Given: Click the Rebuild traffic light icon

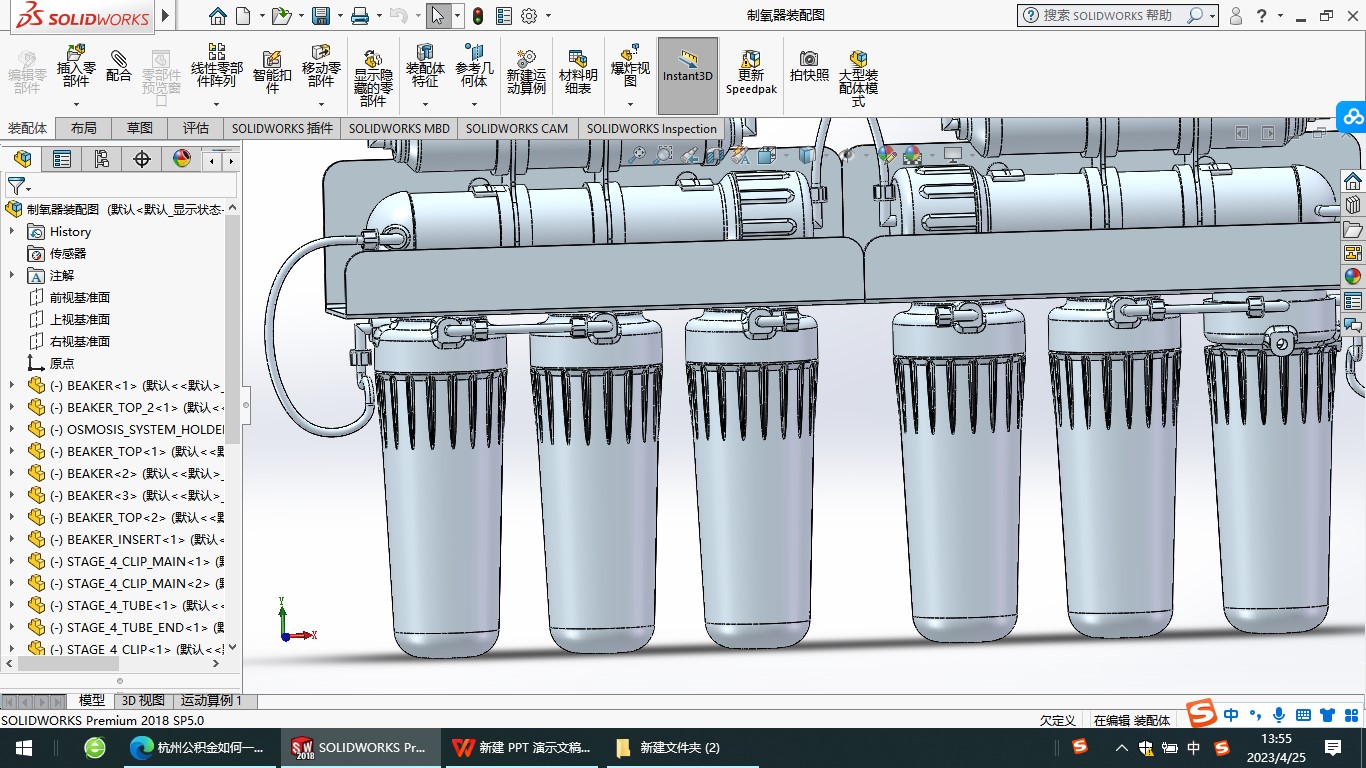Looking at the screenshot, I should pos(478,16).
